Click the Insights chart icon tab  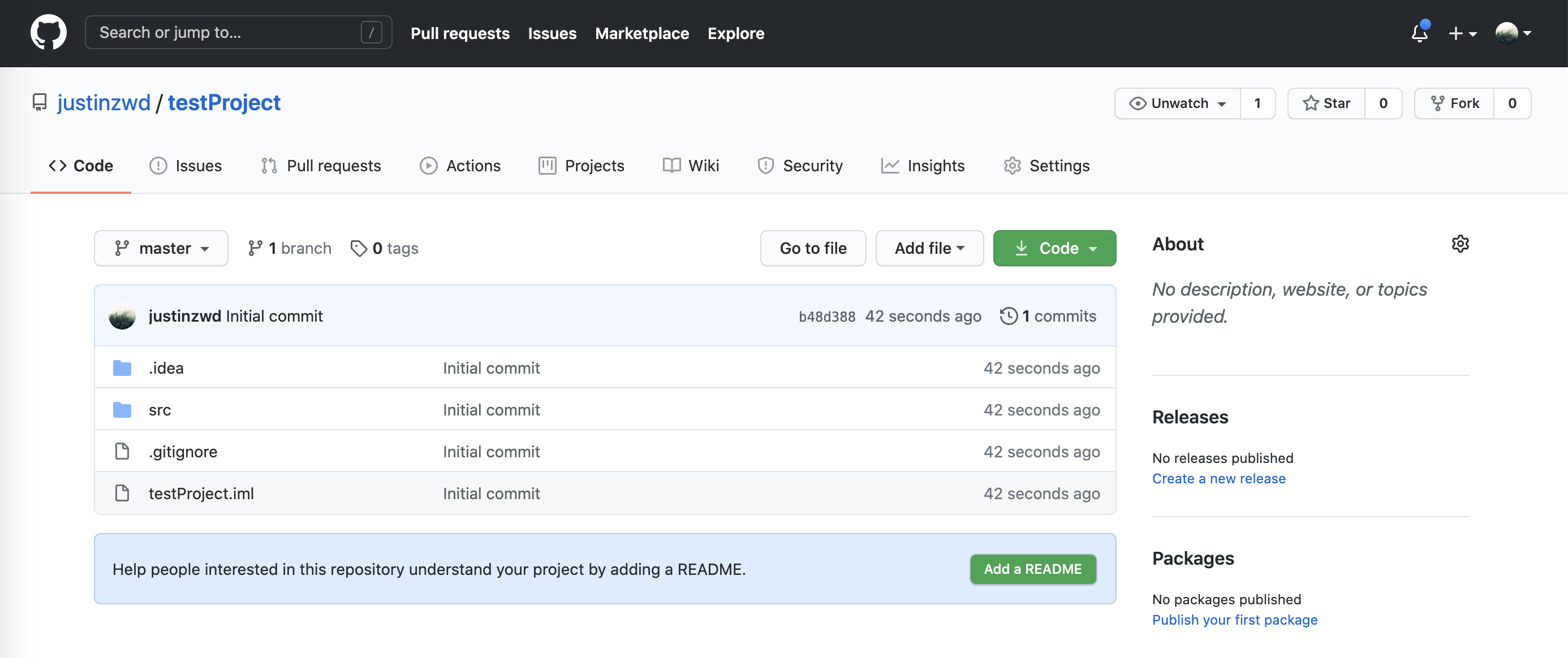[x=922, y=165]
